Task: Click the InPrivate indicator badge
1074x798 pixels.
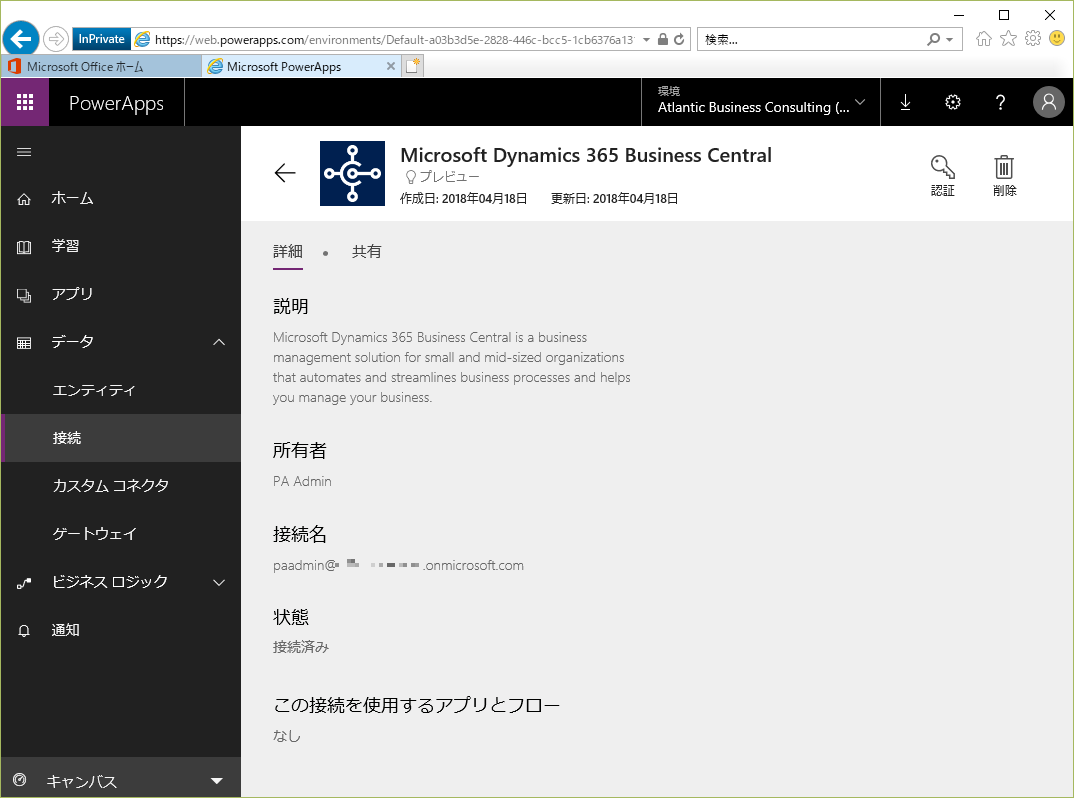Action: [101, 39]
